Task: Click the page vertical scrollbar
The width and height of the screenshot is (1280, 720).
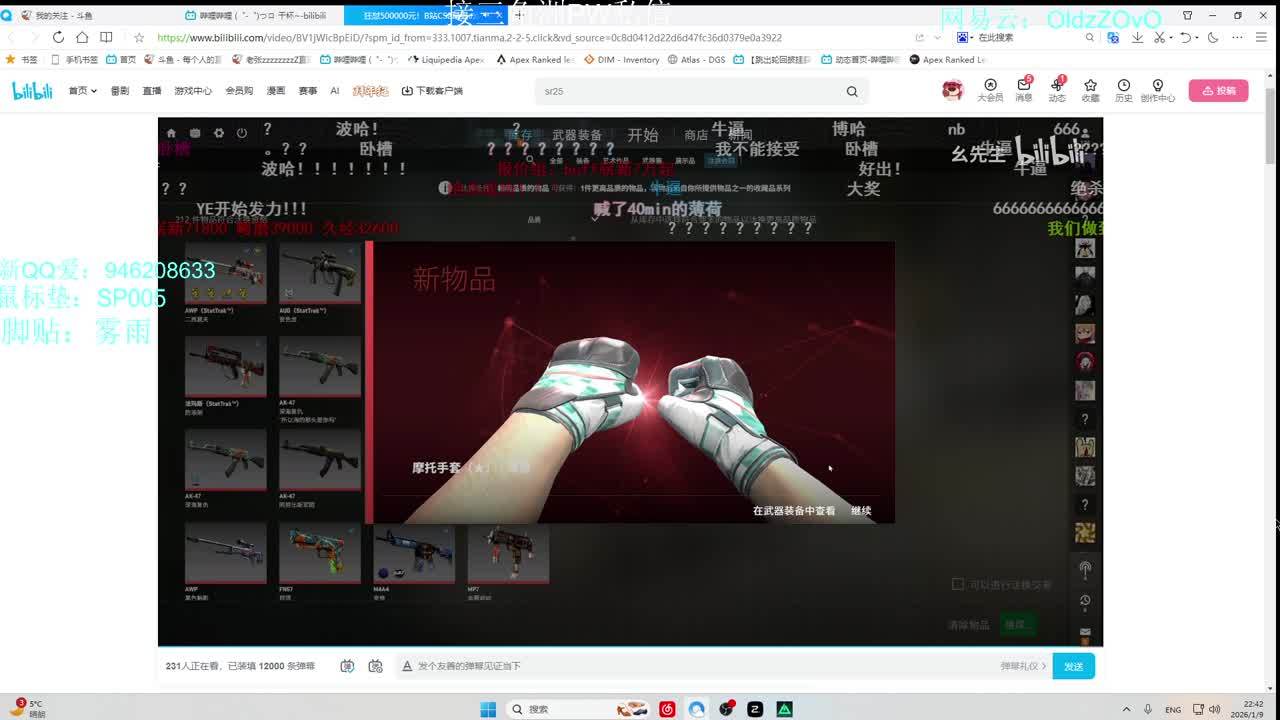Action: [1271, 140]
